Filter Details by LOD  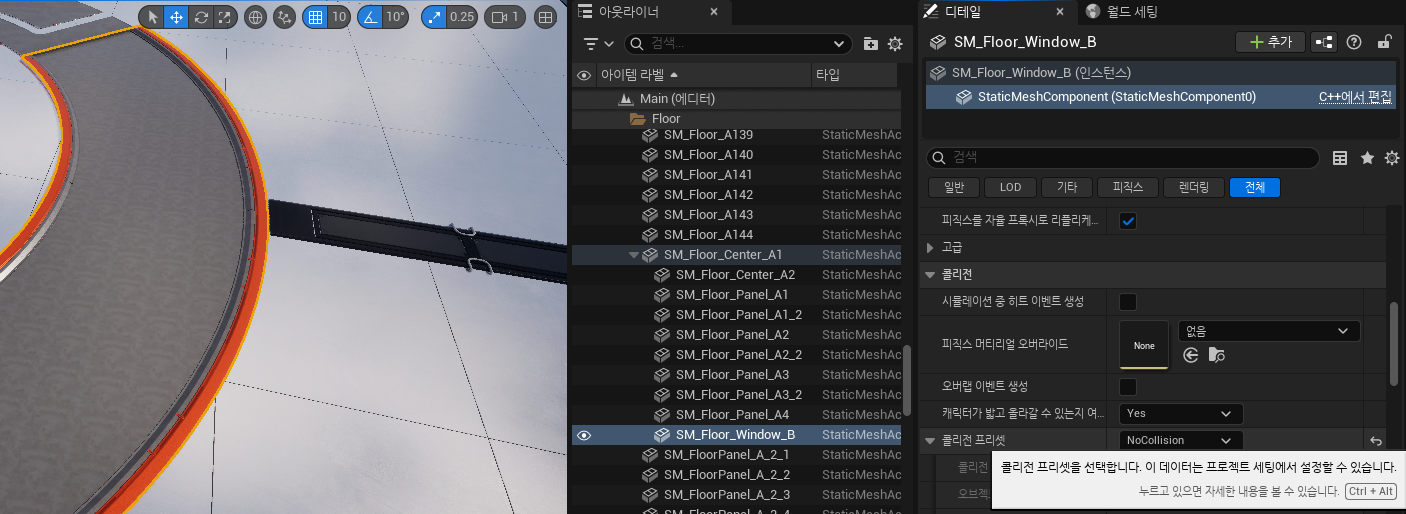(x=1010, y=188)
